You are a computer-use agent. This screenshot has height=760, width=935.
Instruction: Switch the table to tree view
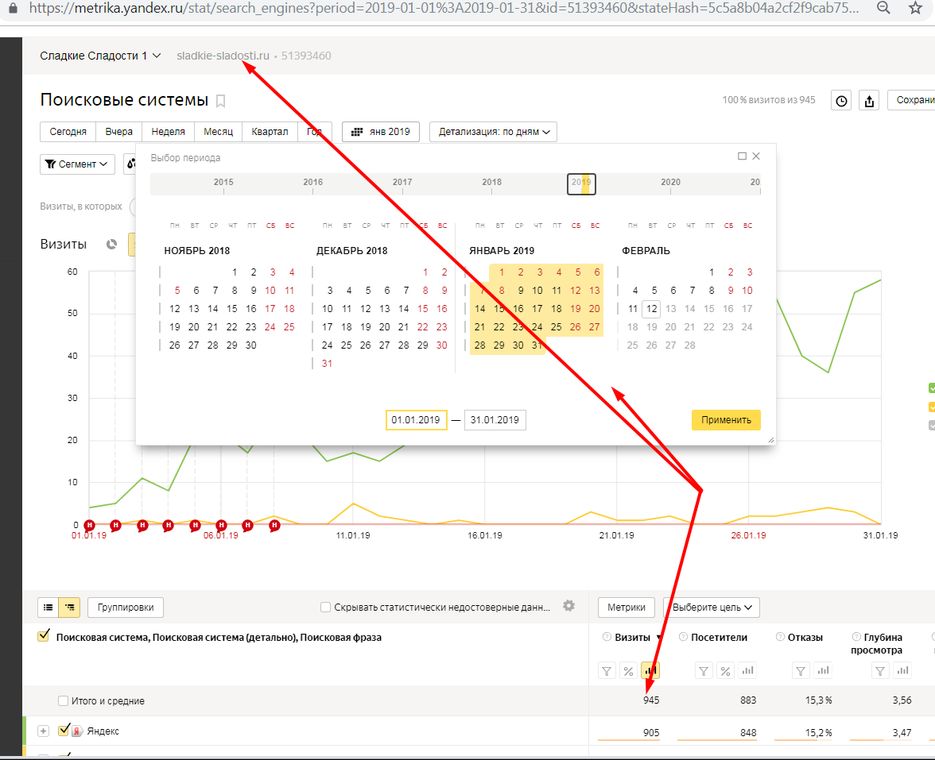(70, 607)
